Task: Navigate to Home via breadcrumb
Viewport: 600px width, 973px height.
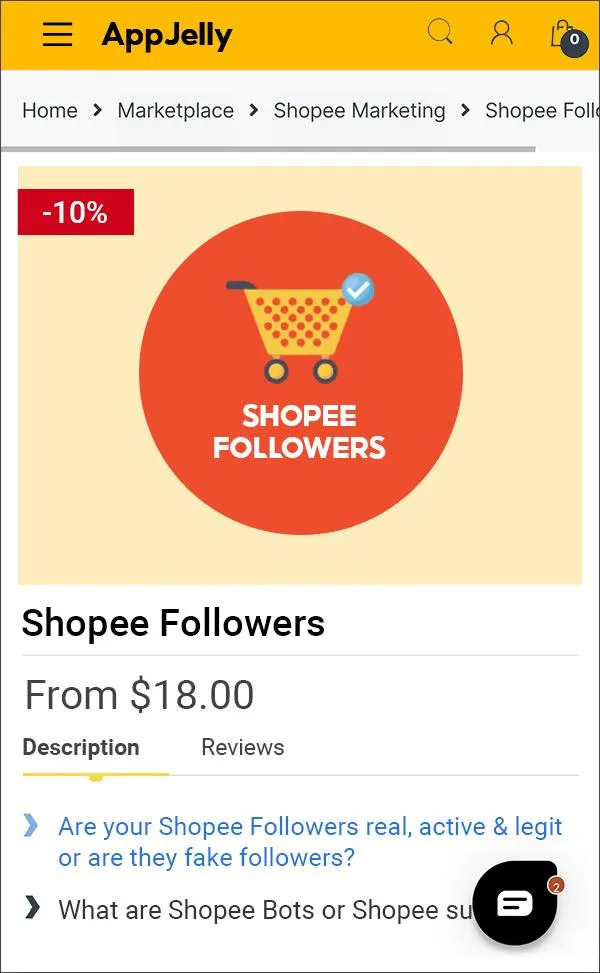Action: click(49, 110)
